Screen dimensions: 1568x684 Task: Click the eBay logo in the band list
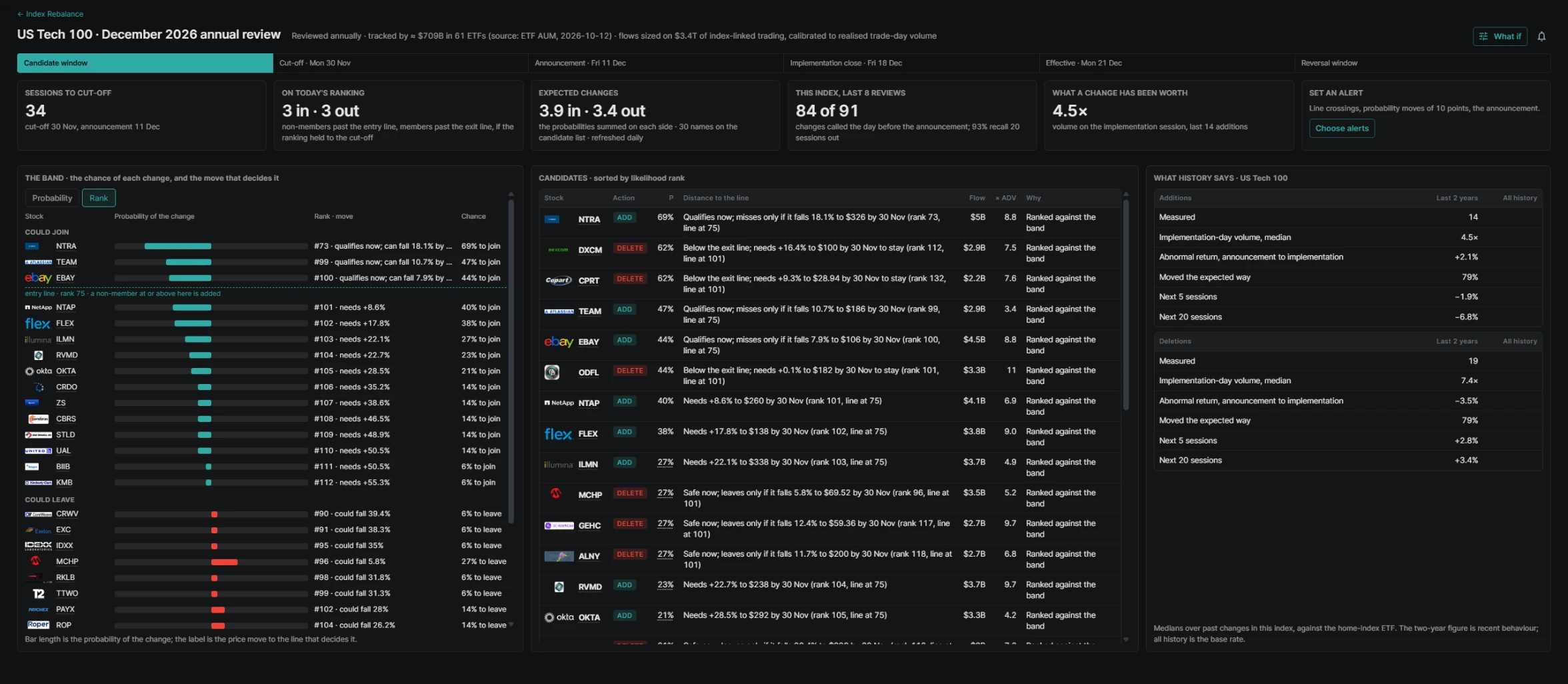[38, 278]
